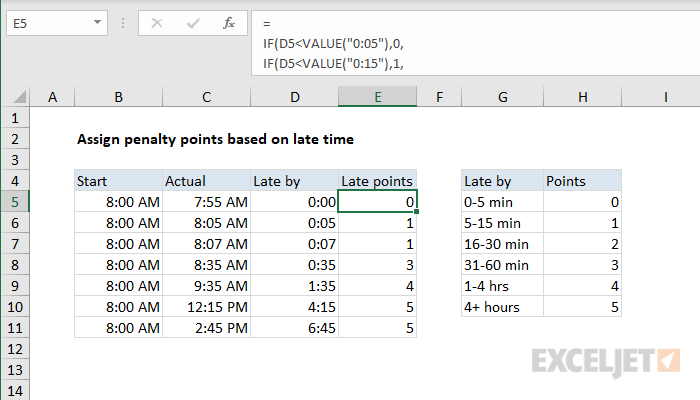Select '1-4 hrs' lookup cell
This screenshot has height=400, width=700.
point(503,286)
